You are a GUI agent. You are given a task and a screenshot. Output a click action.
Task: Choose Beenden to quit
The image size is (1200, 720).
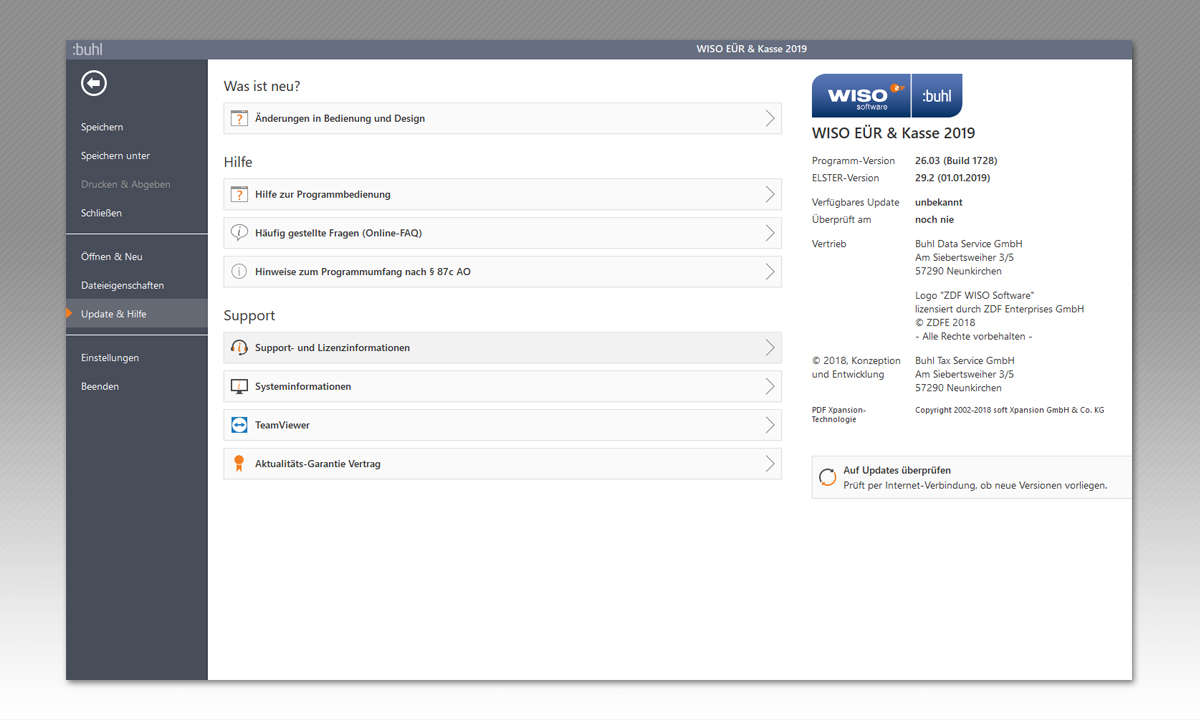pos(100,386)
